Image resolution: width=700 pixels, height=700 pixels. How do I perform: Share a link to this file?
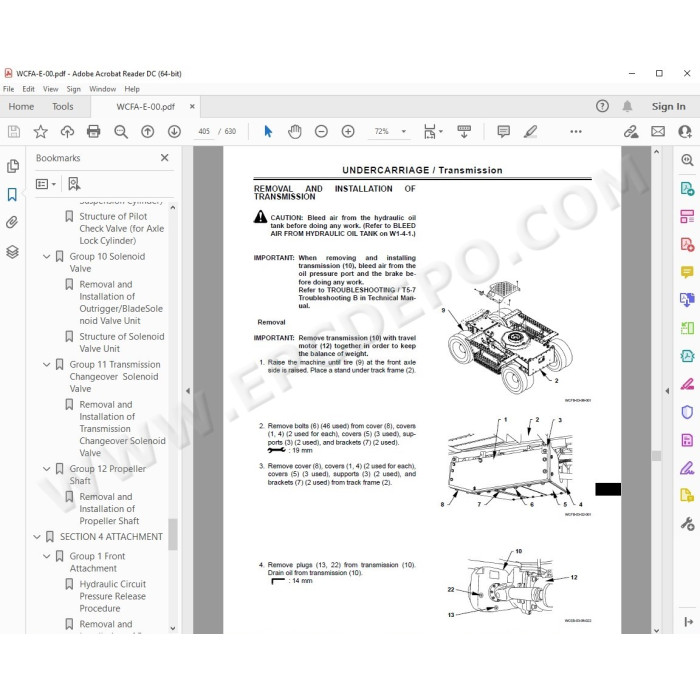pyautogui.click(x=631, y=131)
